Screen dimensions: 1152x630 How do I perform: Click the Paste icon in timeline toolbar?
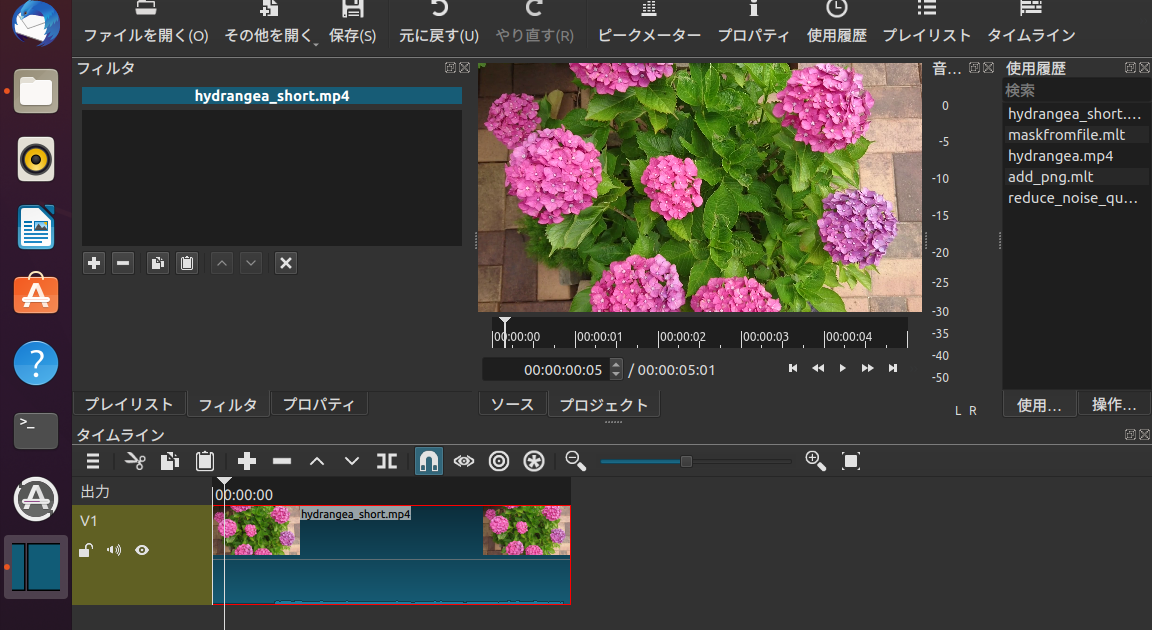coord(204,461)
